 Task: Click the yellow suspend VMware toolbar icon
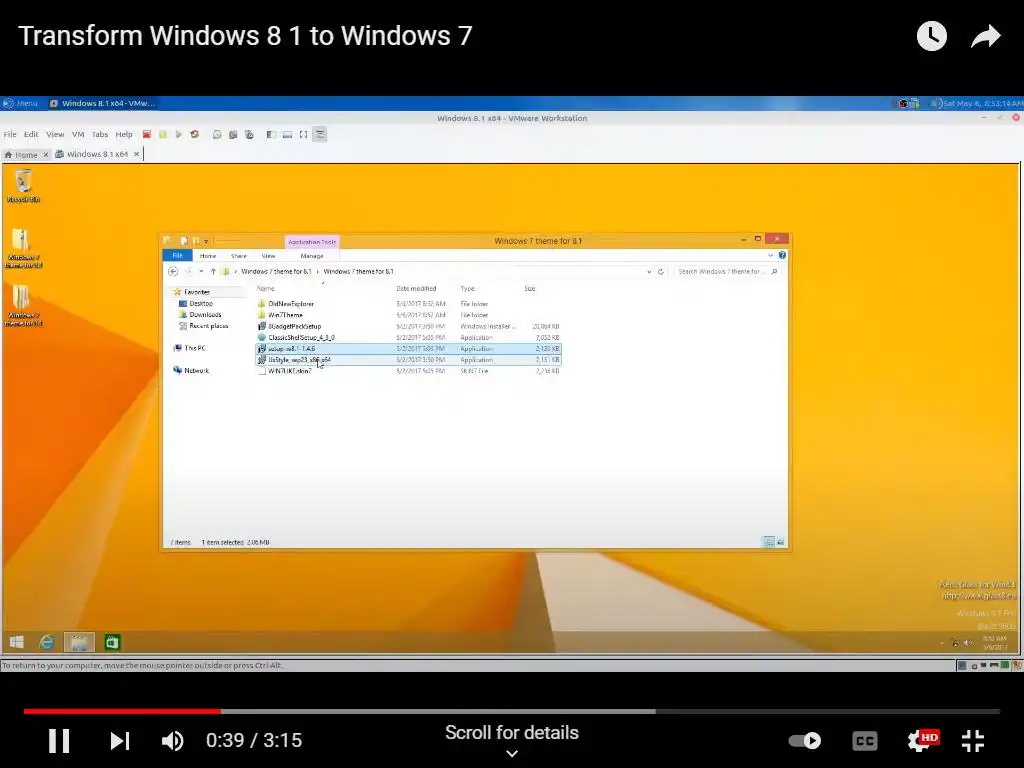[x=163, y=135]
